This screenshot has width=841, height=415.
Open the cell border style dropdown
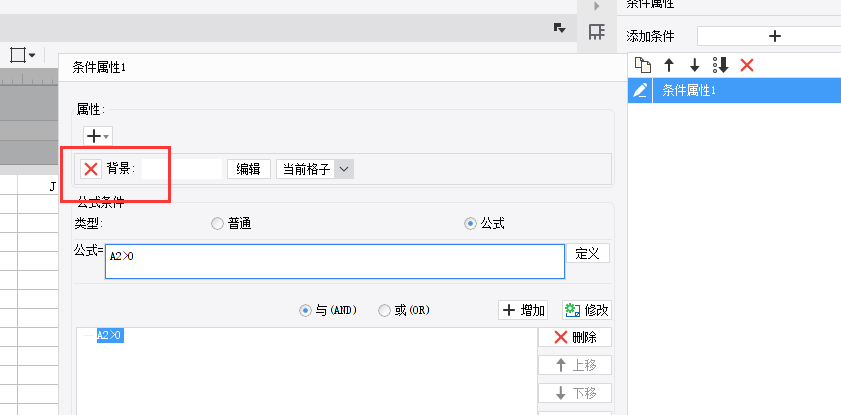pos(22,54)
